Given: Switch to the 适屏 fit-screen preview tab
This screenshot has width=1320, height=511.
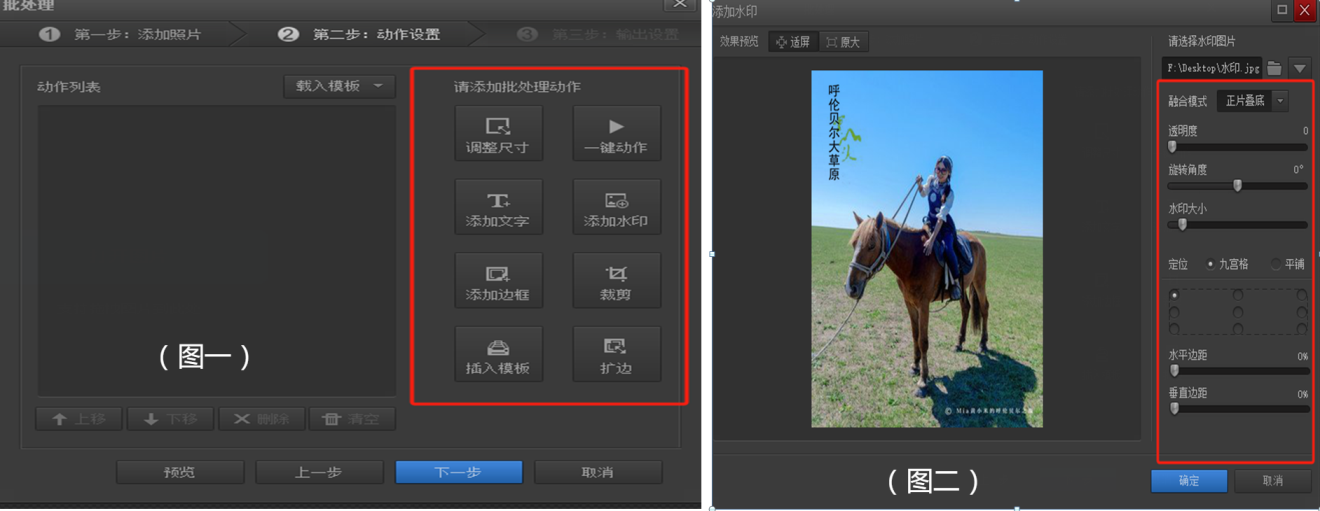Looking at the screenshot, I should click(x=793, y=42).
